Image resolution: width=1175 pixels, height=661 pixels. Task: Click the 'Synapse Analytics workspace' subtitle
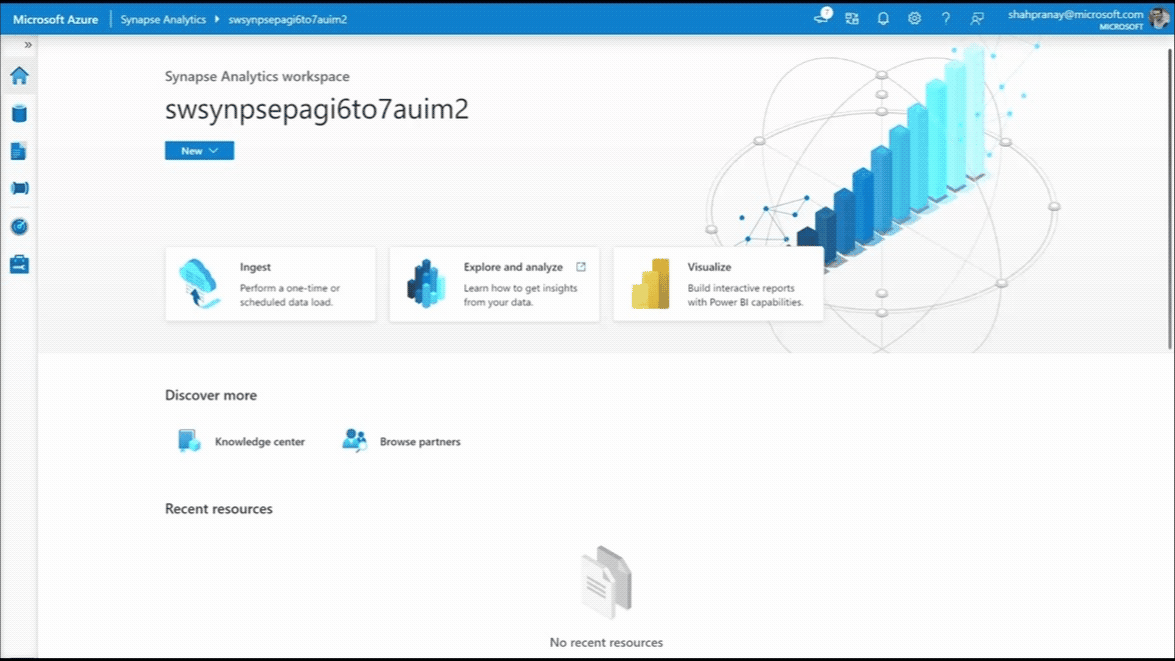coord(257,76)
